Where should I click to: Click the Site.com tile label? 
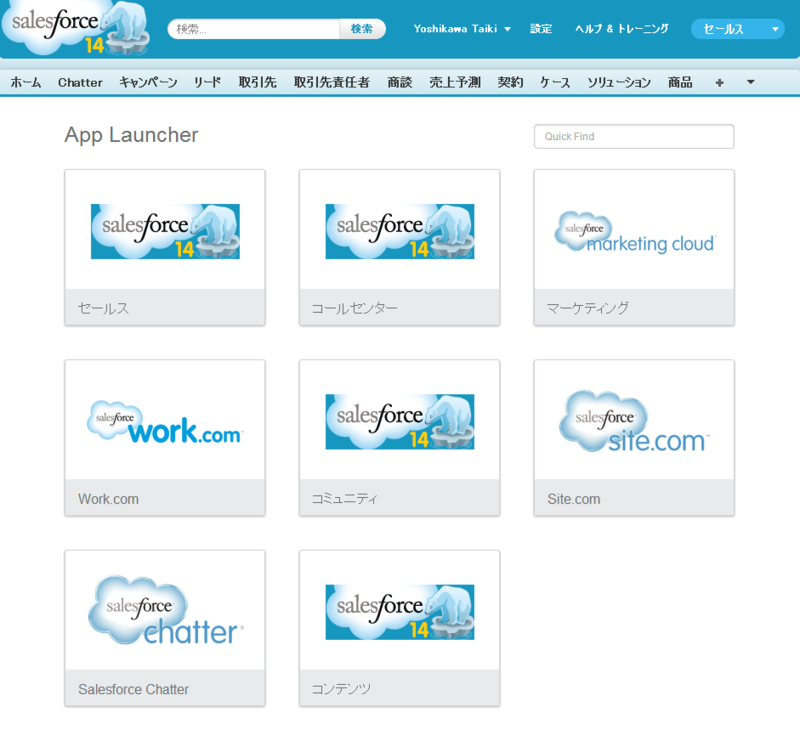573,499
